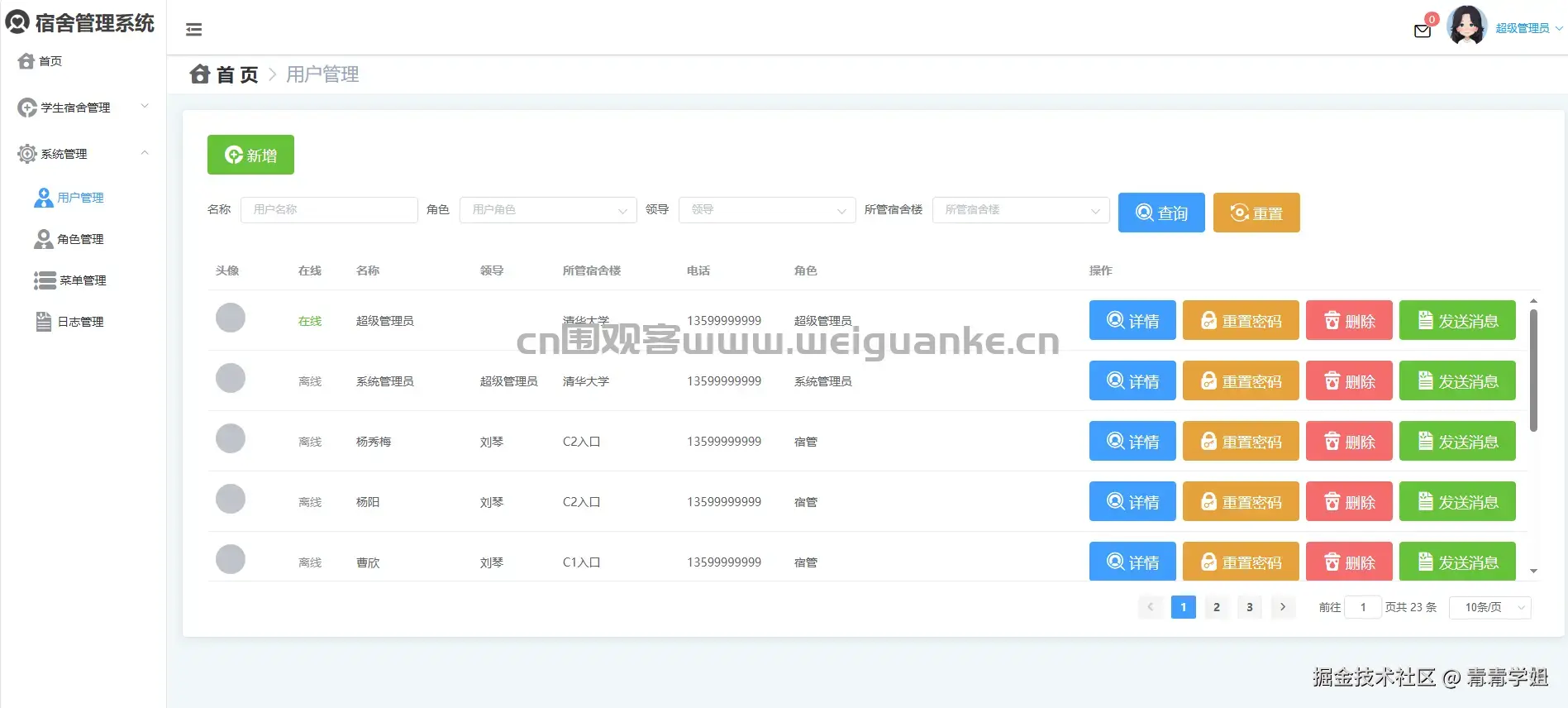Click 发送消息 for 系统管理员 row
The width and height of the screenshot is (1568, 708).
click(1457, 380)
